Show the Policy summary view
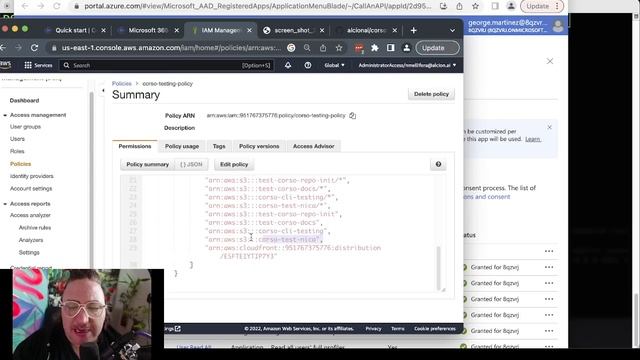640x360 pixels. pyautogui.click(x=147, y=164)
